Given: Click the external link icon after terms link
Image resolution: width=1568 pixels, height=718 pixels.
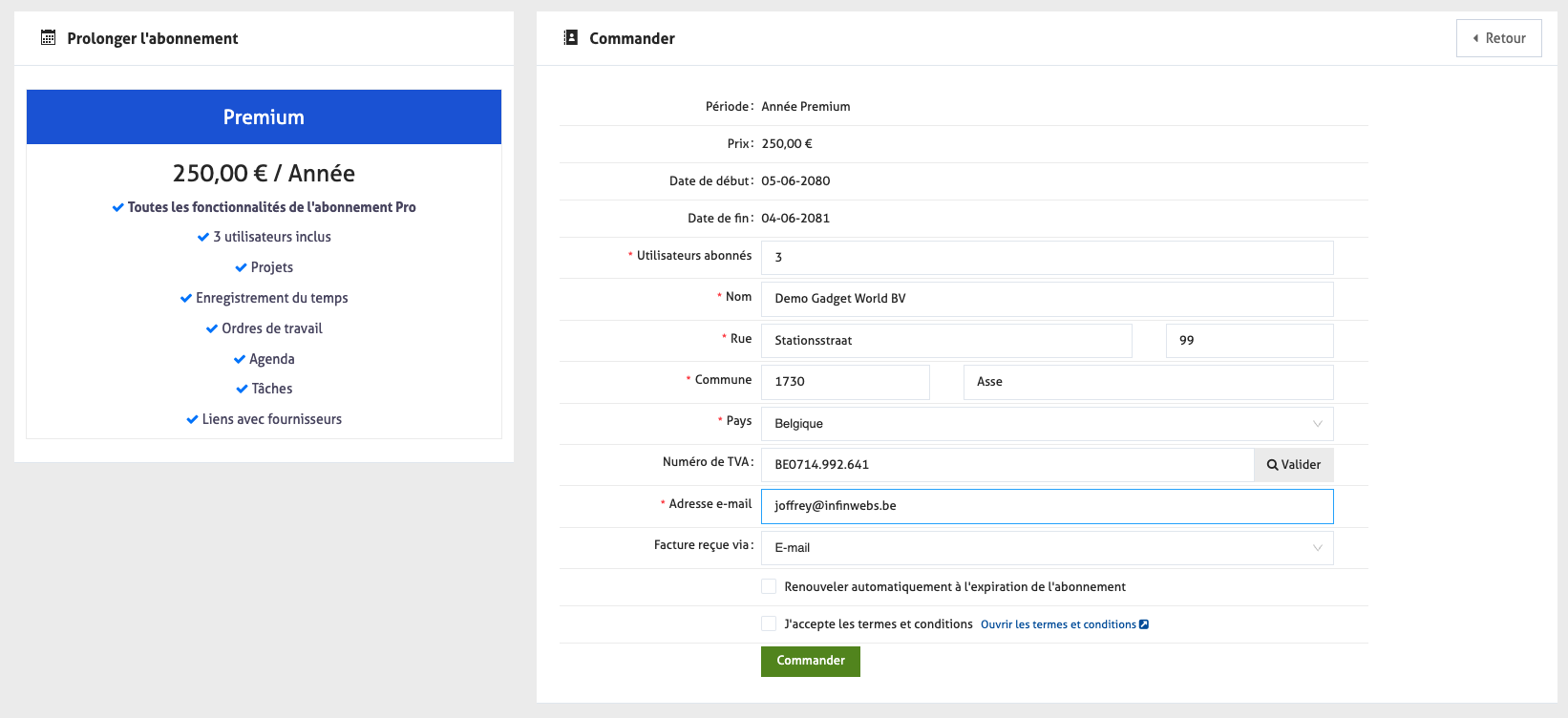Looking at the screenshot, I should point(1144,624).
